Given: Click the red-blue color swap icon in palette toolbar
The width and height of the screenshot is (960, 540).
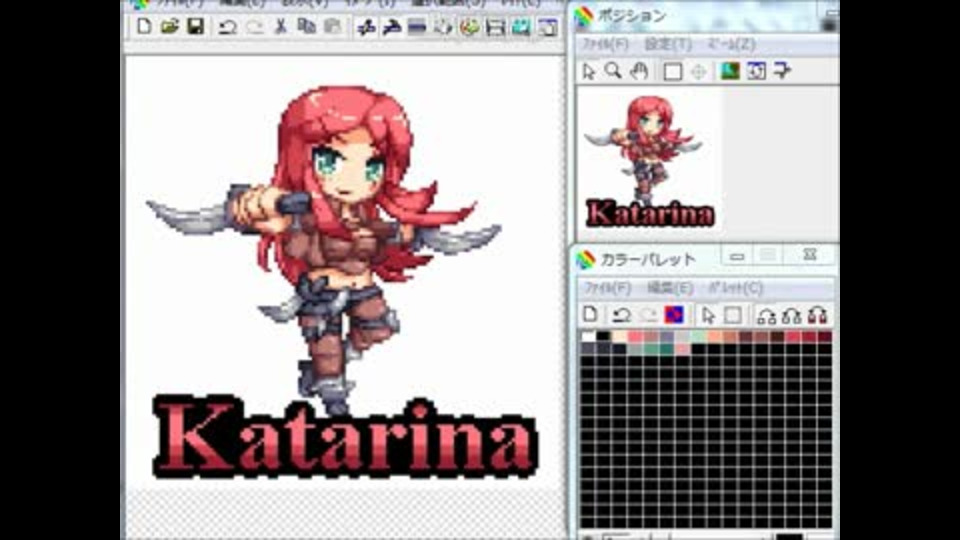Looking at the screenshot, I should (x=674, y=315).
